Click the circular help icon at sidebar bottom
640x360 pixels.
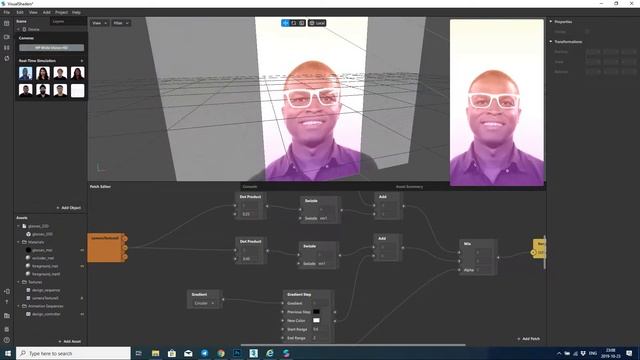(x=7, y=340)
